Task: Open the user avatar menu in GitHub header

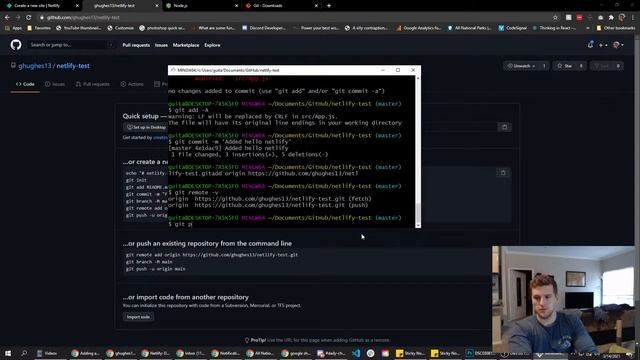Action: pos(618,45)
